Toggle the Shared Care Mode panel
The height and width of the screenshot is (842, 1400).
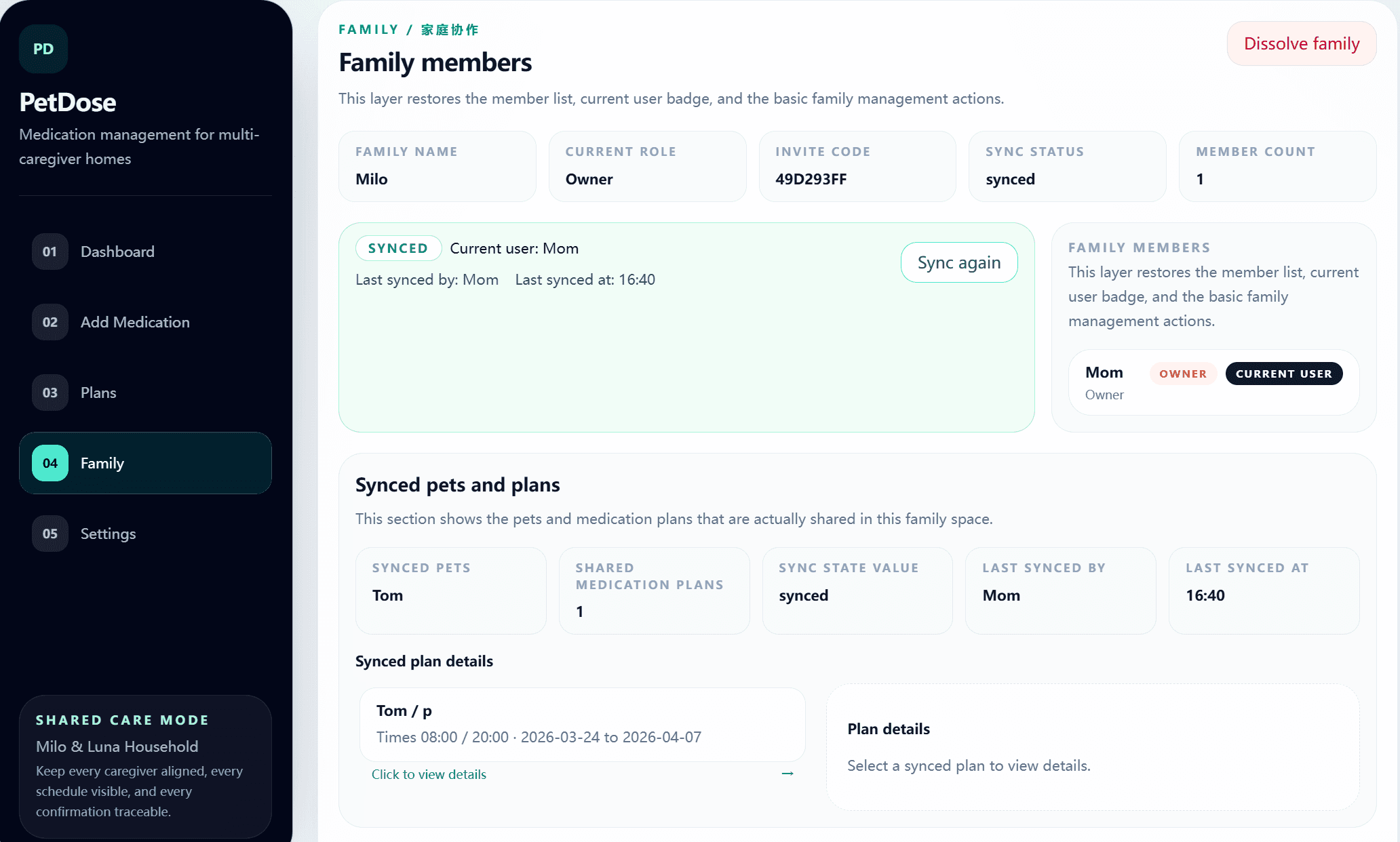pyautogui.click(x=144, y=767)
